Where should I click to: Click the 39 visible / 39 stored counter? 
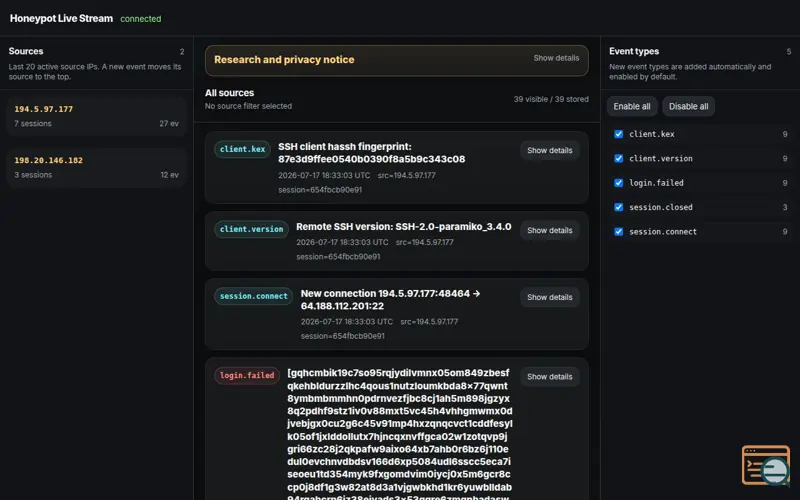[x=551, y=99]
